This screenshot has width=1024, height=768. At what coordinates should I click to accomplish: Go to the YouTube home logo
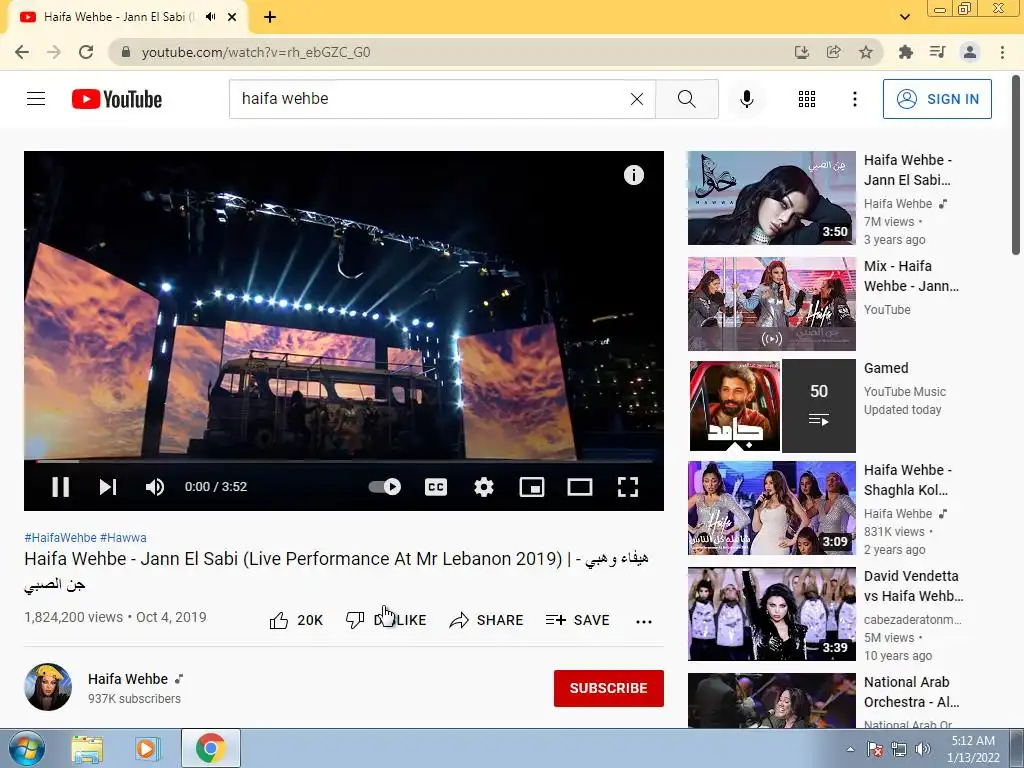[117, 99]
